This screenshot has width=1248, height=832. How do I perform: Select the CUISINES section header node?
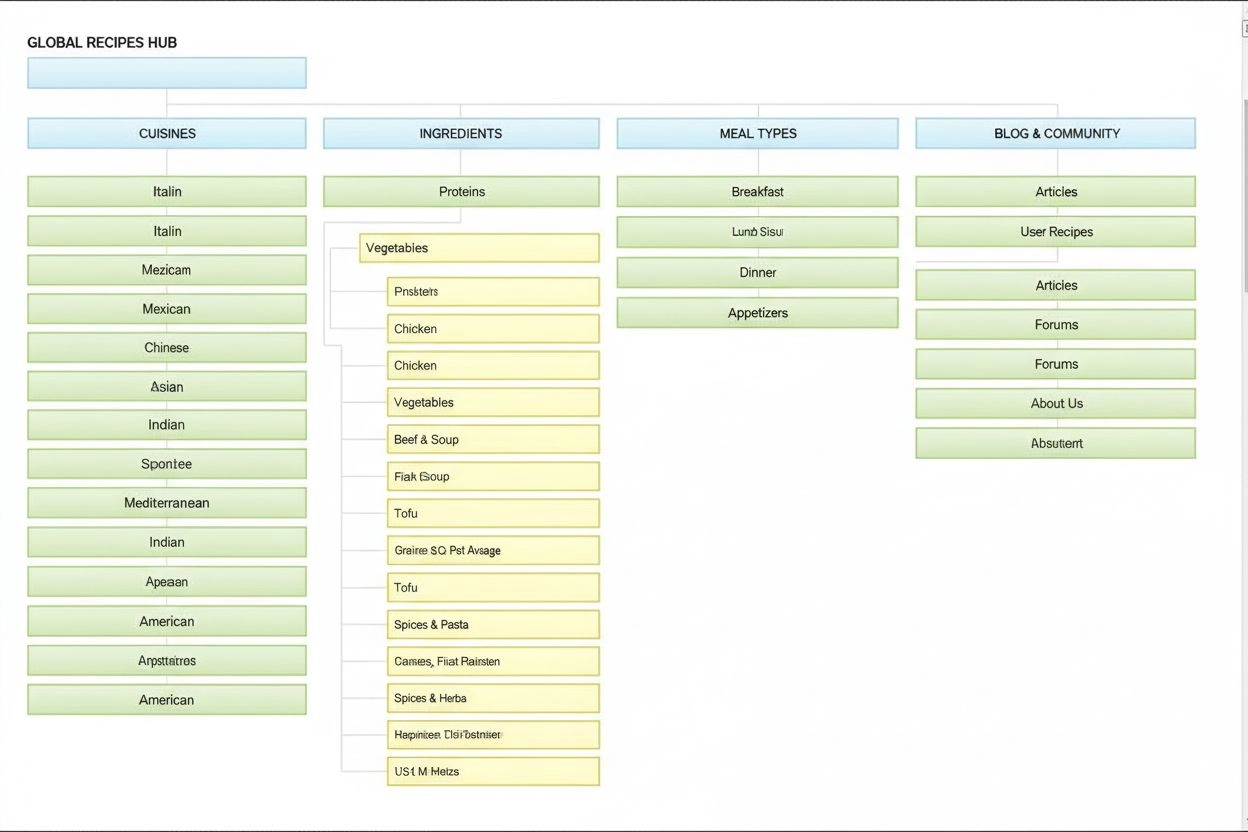[x=166, y=133]
